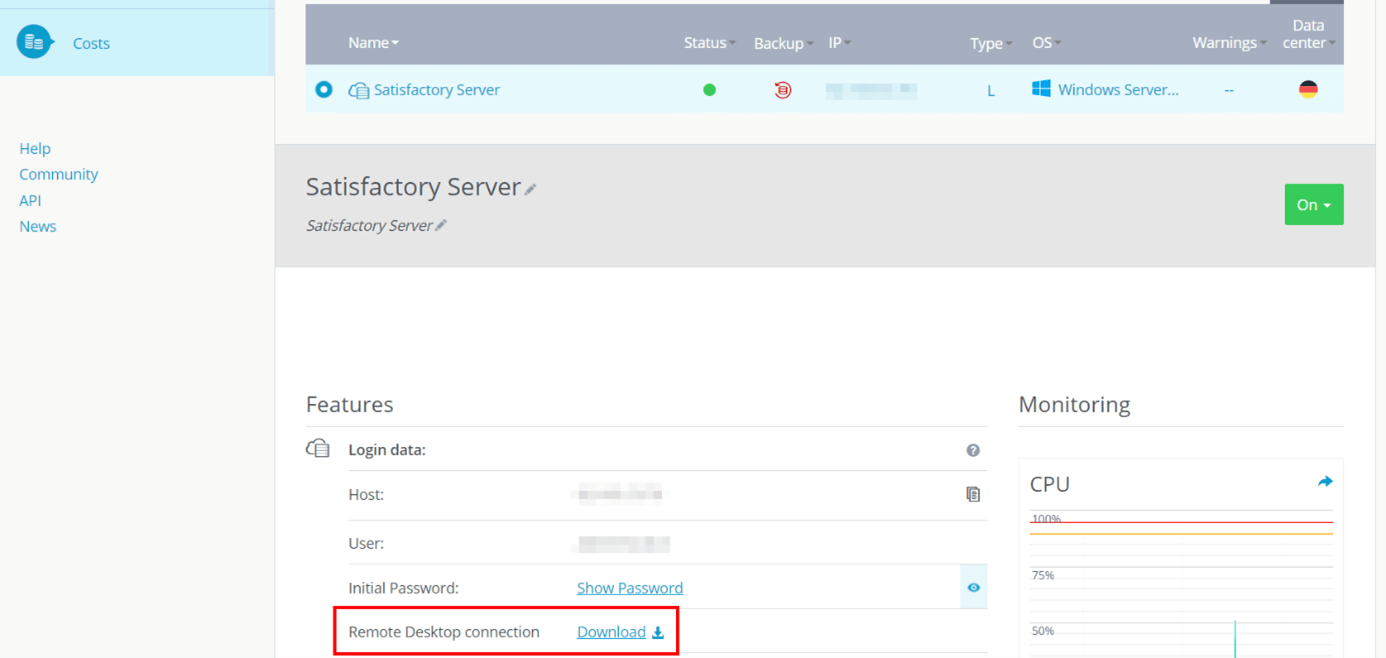1386x658 pixels.
Task: Sort the server list by IP
Action: [x=840, y=43]
